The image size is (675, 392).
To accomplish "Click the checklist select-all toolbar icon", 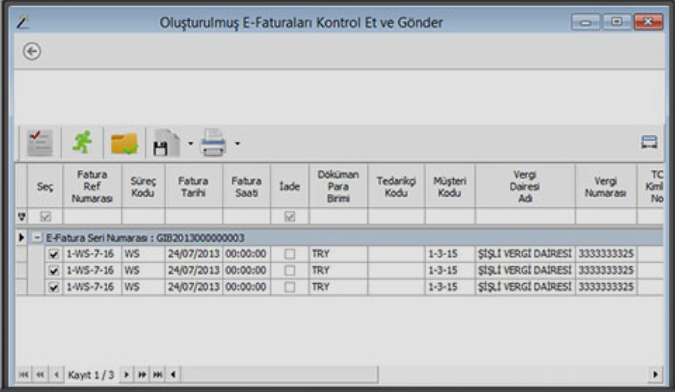I will pyautogui.click(x=40, y=142).
